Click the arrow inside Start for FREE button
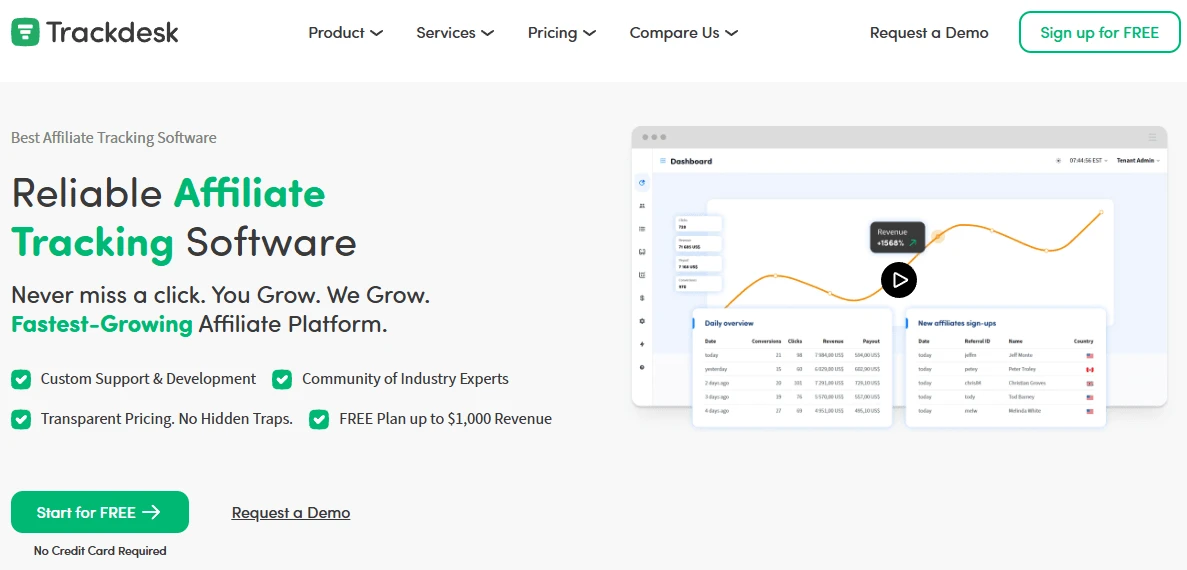The width and height of the screenshot is (1187, 570). click(x=151, y=512)
